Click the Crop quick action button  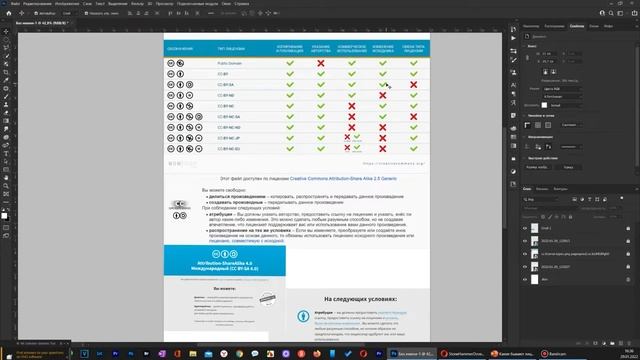tap(568, 167)
